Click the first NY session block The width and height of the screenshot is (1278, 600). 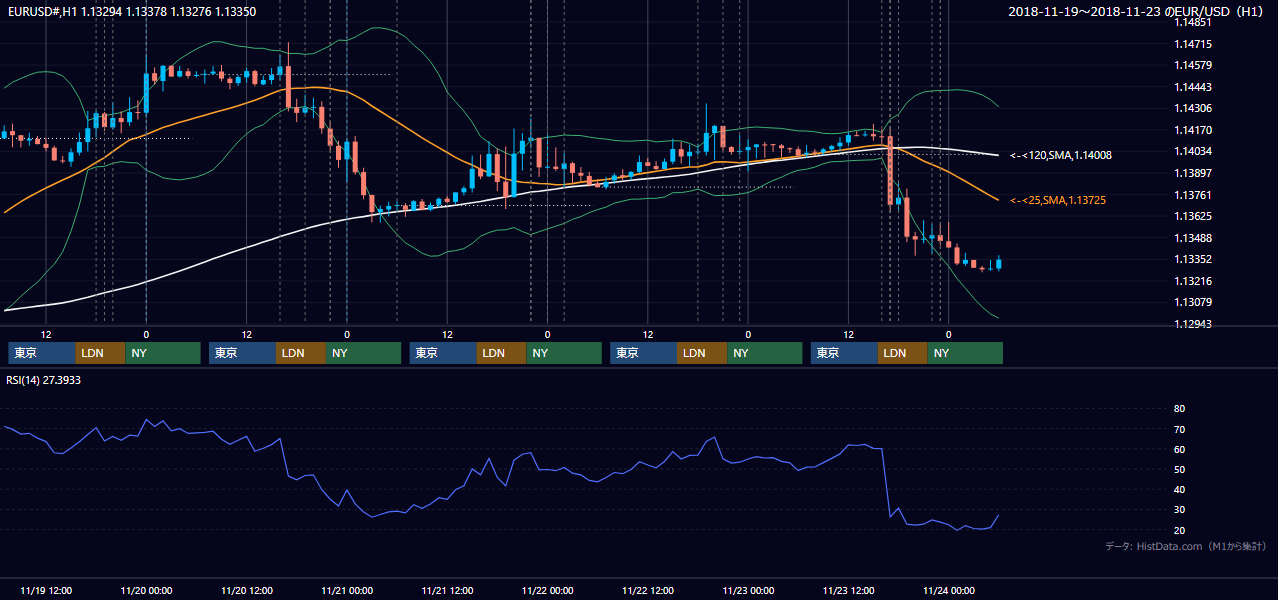(x=163, y=353)
